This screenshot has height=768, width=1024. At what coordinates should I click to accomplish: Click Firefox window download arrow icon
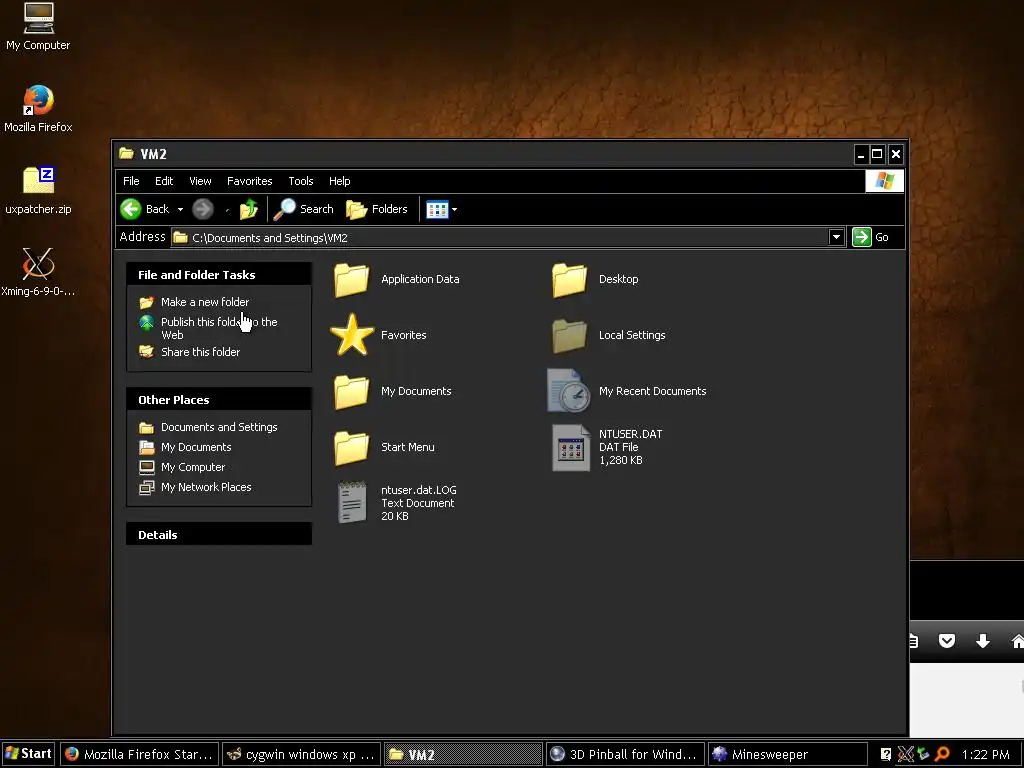(983, 641)
